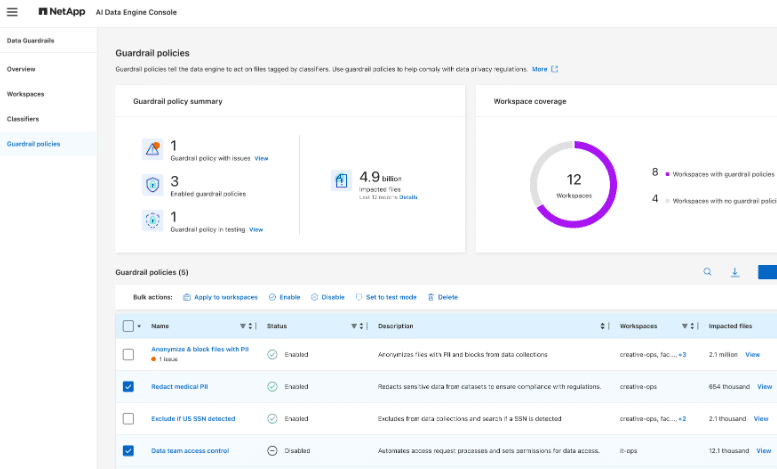
Task: Open the select-all checkbox dropdown arrow
Action: click(x=139, y=327)
